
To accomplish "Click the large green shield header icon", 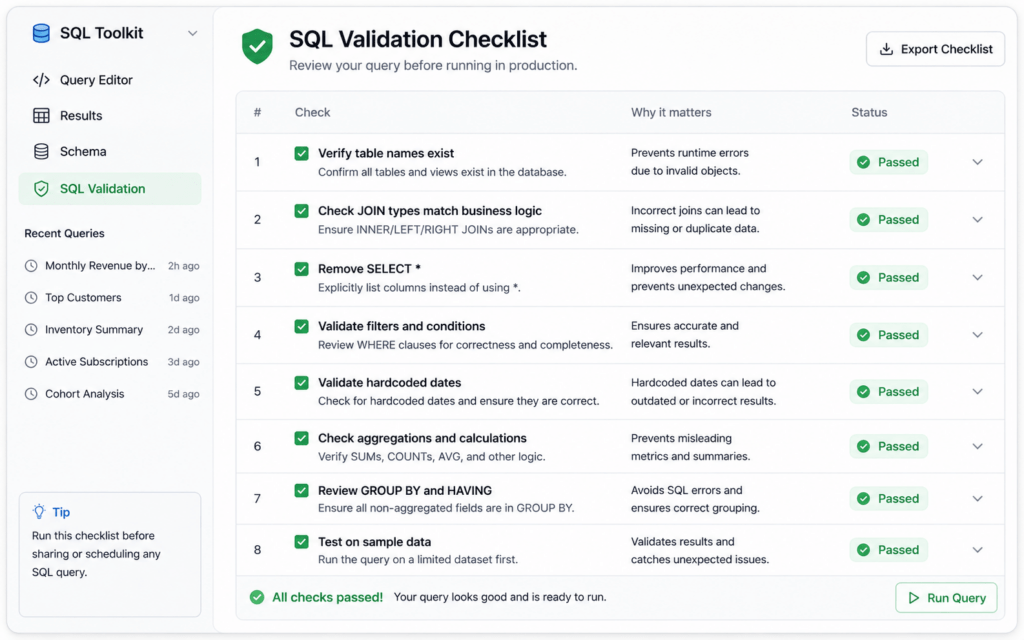I will point(257,47).
